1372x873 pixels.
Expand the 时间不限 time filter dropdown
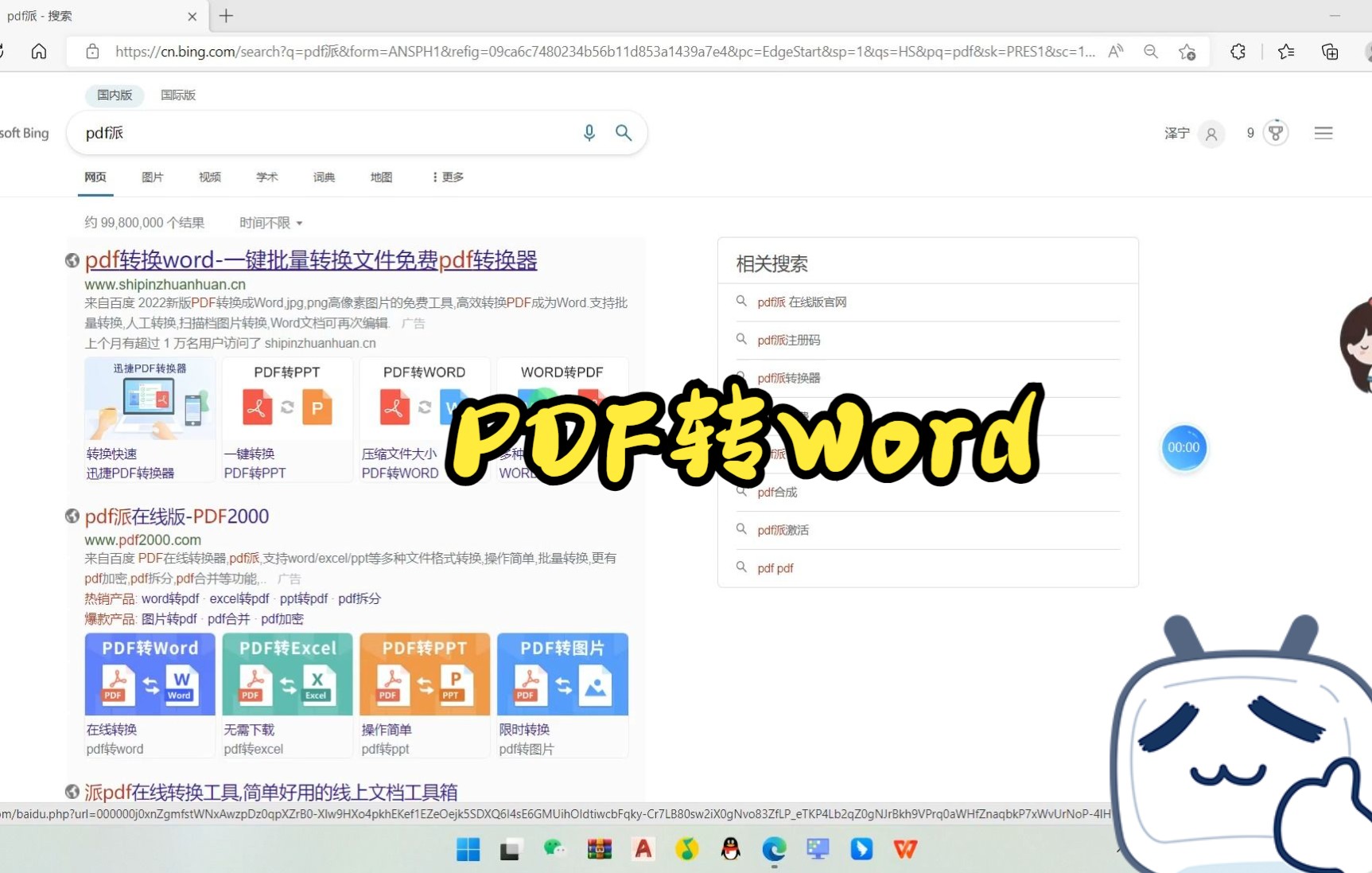pos(271,223)
